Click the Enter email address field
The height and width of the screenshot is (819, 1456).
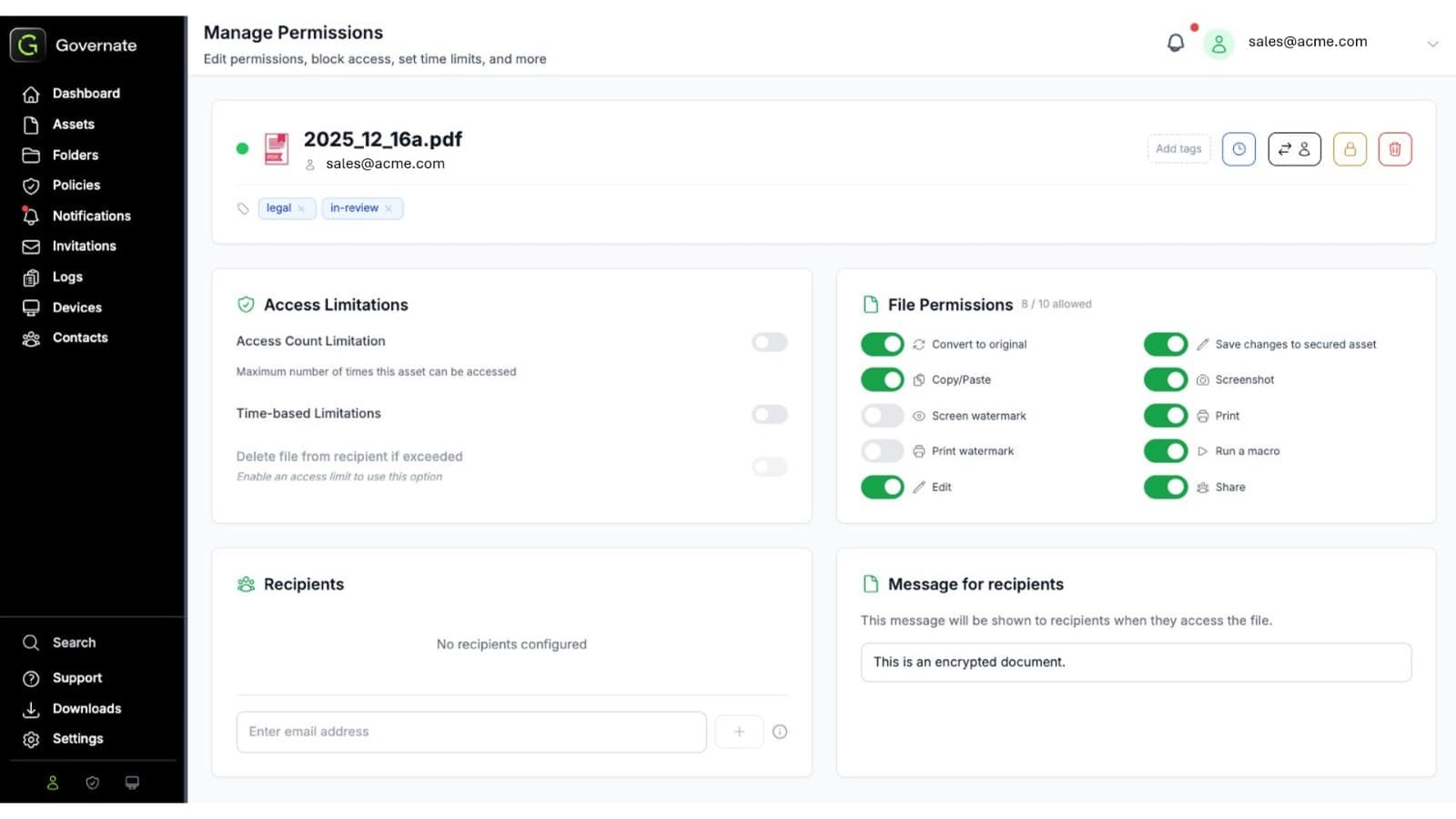point(470,732)
